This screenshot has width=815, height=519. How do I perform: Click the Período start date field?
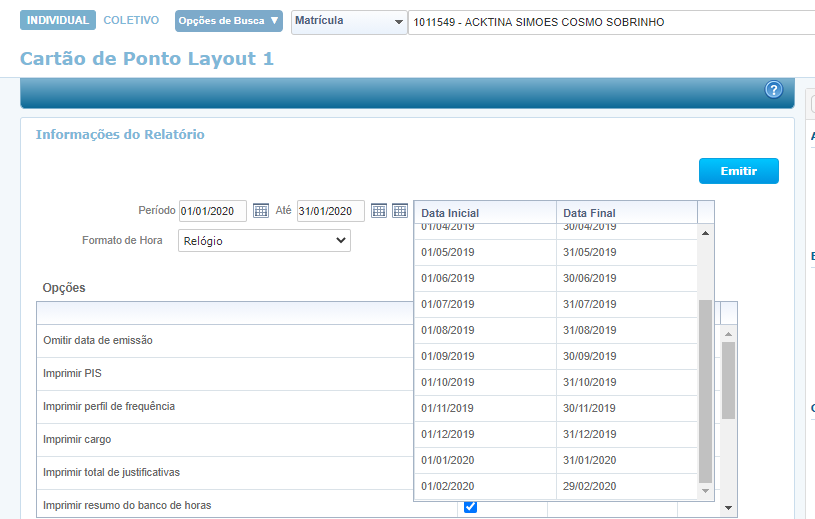[213, 211]
